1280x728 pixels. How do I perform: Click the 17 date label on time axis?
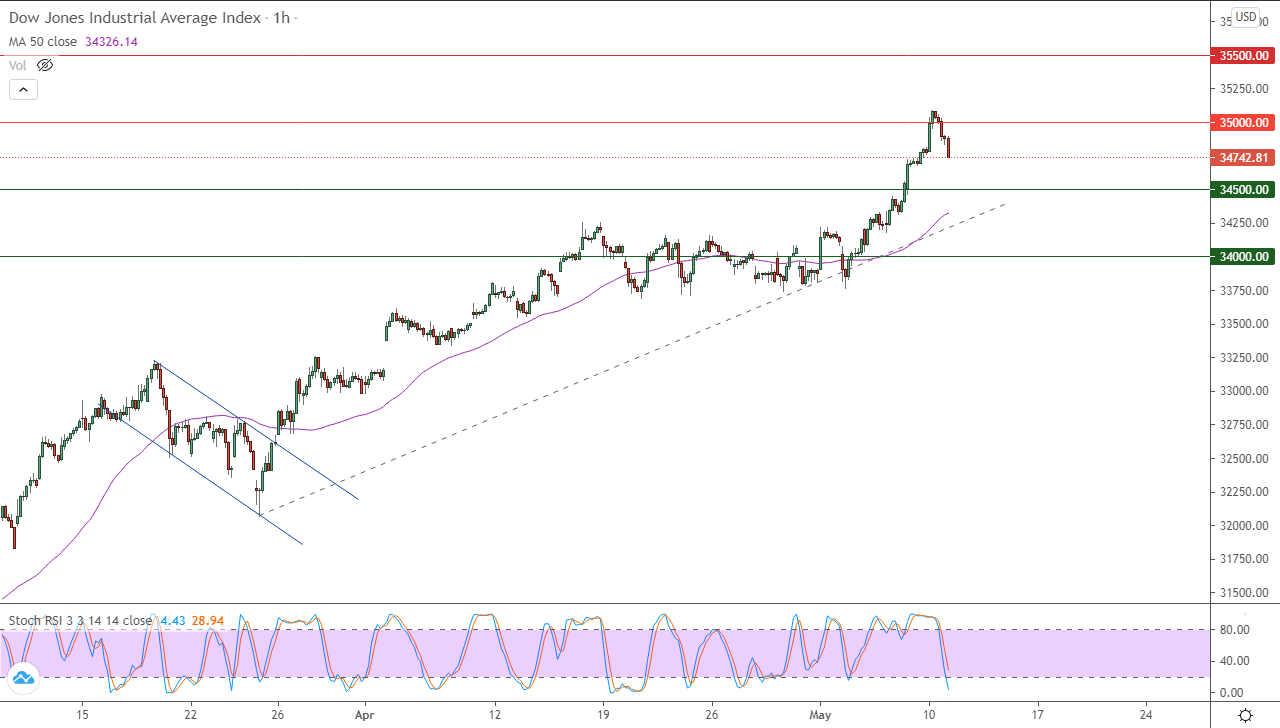point(1037,715)
